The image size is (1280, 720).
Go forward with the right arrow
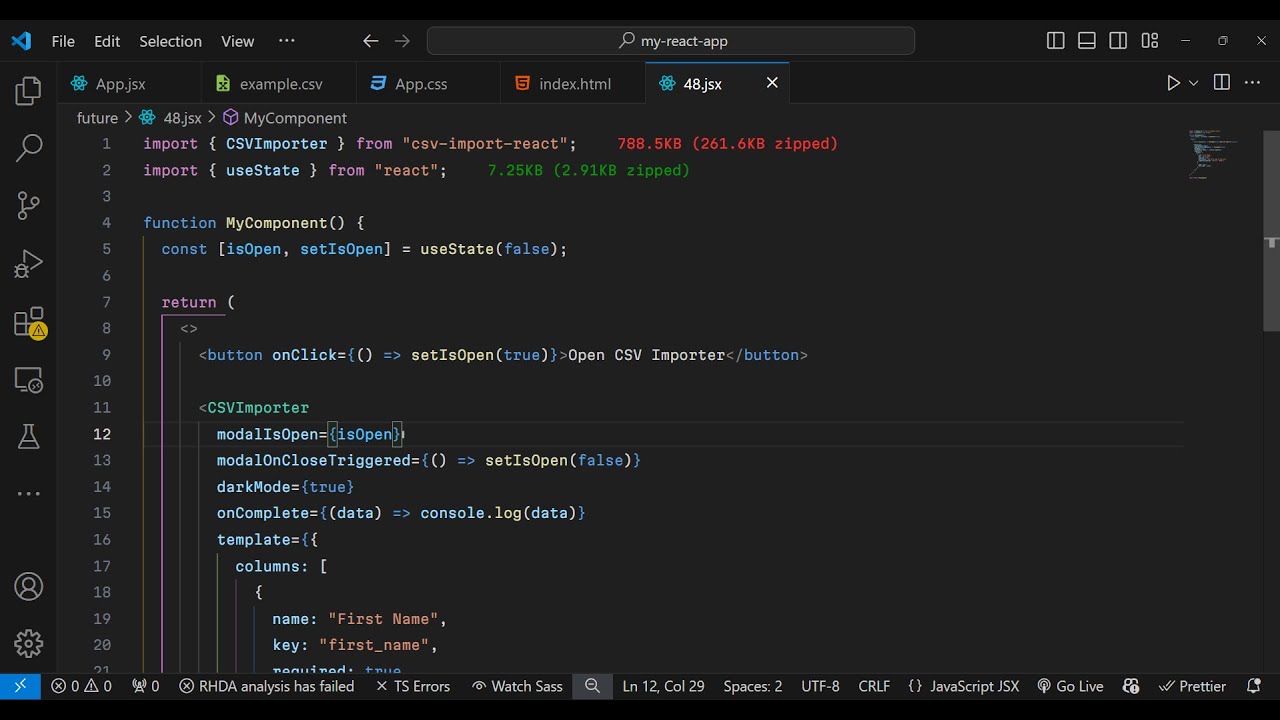(x=402, y=41)
